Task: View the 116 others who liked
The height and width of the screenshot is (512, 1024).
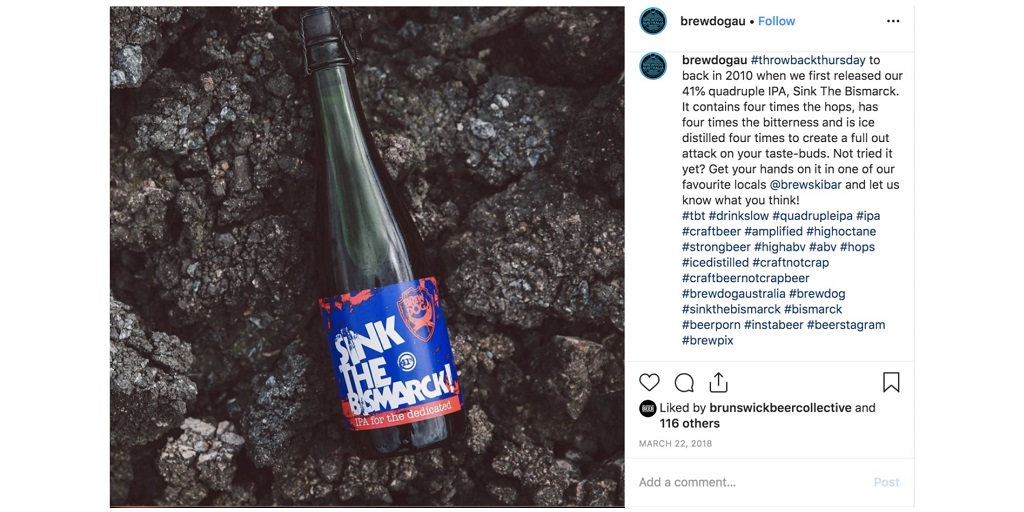Action: pyautogui.click(x=689, y=424)
